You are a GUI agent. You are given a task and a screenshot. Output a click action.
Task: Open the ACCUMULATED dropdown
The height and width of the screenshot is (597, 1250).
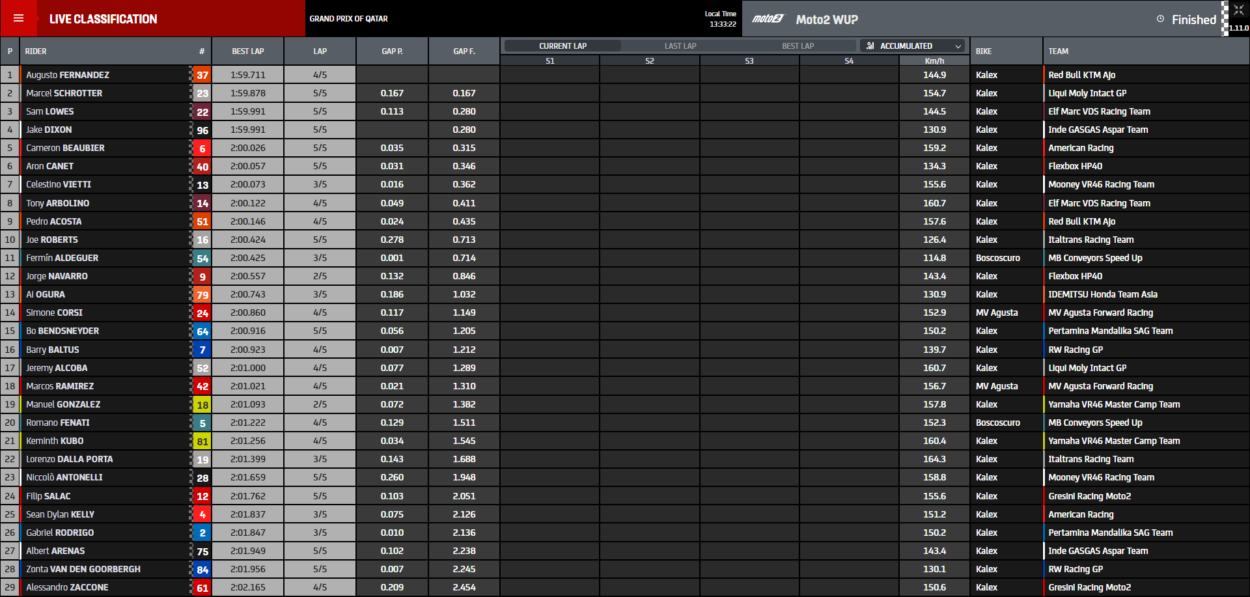pyautogui.click(x=914, y=46)
